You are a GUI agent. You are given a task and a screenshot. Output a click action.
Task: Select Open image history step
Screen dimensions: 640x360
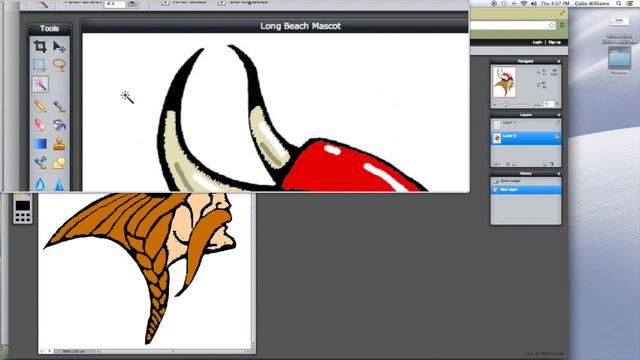click(526, 180)
